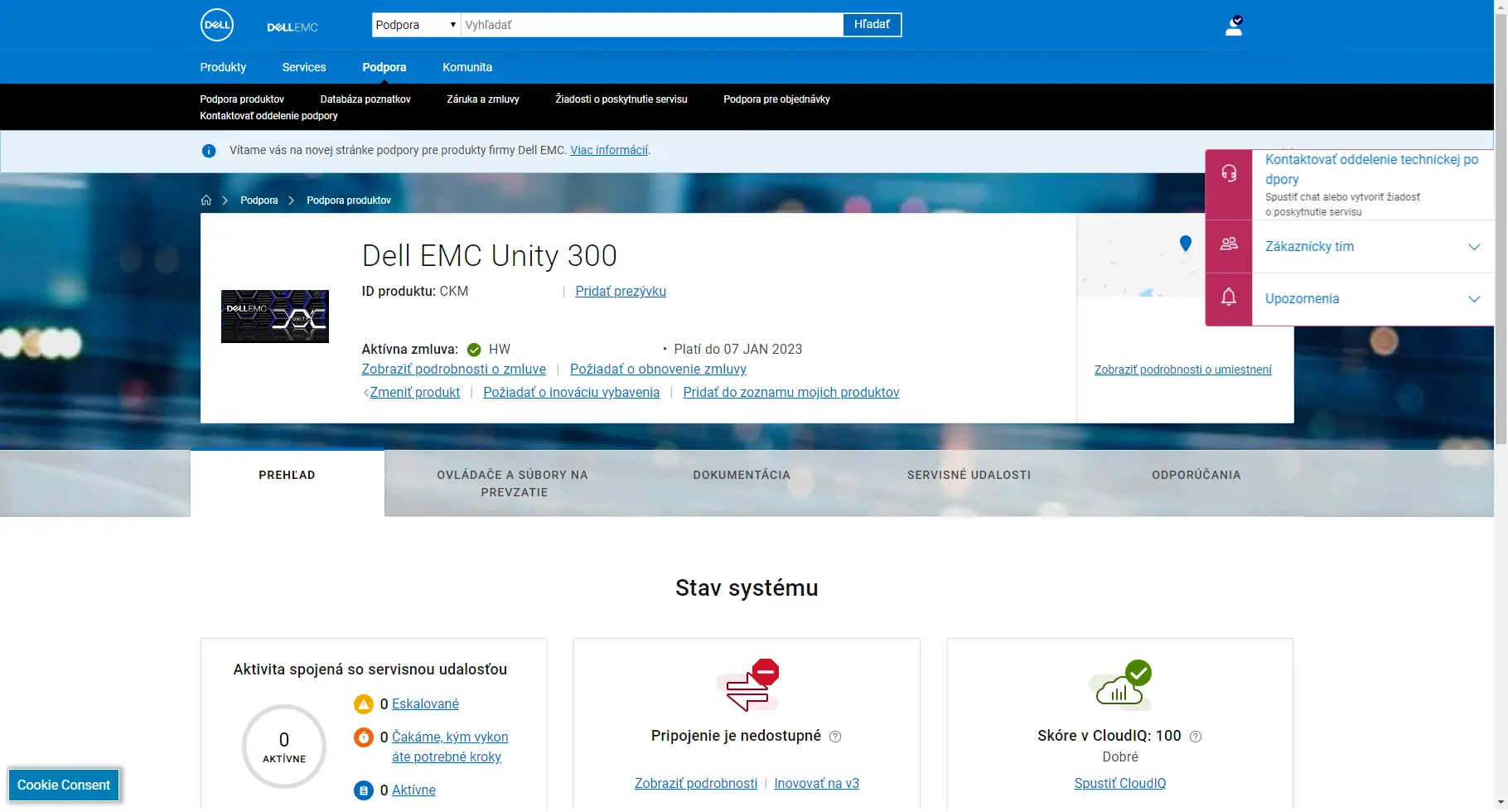
Task: Click the Unity 300 product image
Action: 275,317
